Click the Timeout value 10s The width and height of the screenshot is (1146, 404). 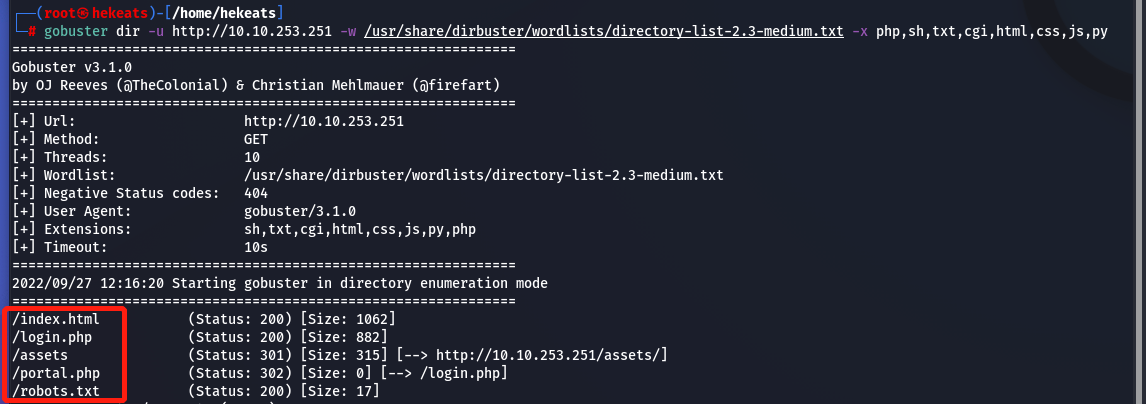[x=256, y=247]
